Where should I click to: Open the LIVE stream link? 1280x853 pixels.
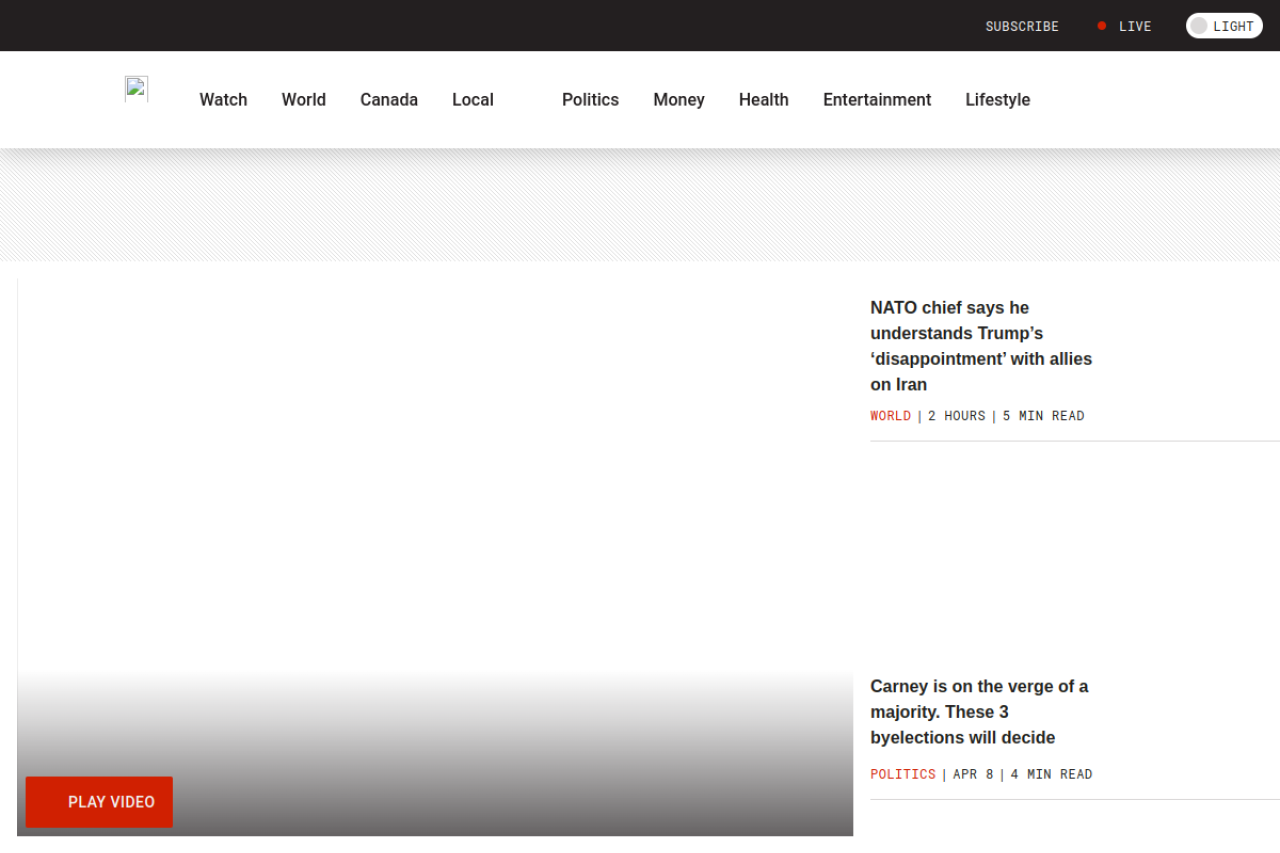[1134, 26]
